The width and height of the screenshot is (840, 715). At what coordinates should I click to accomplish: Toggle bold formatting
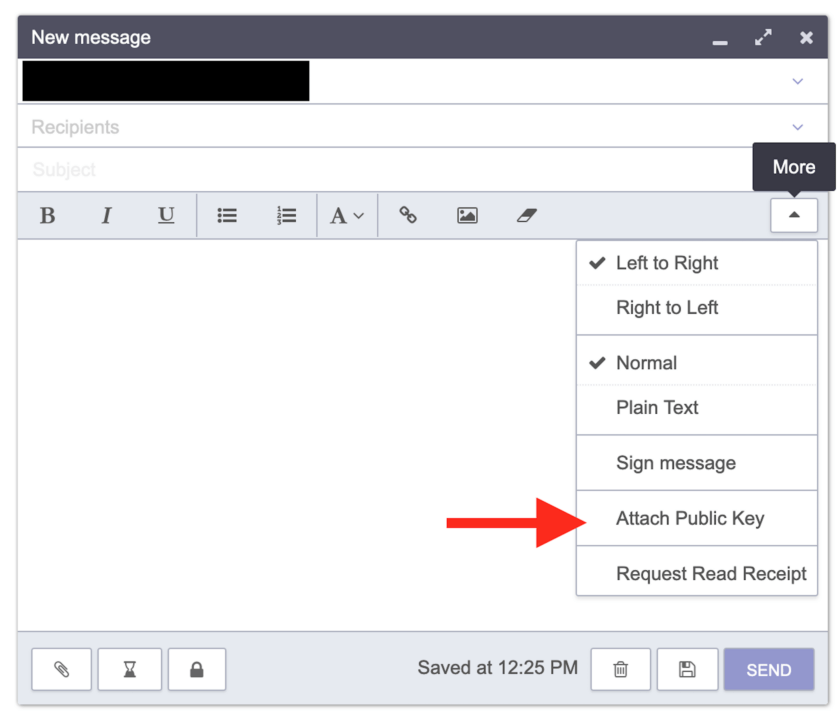point(48,216)
